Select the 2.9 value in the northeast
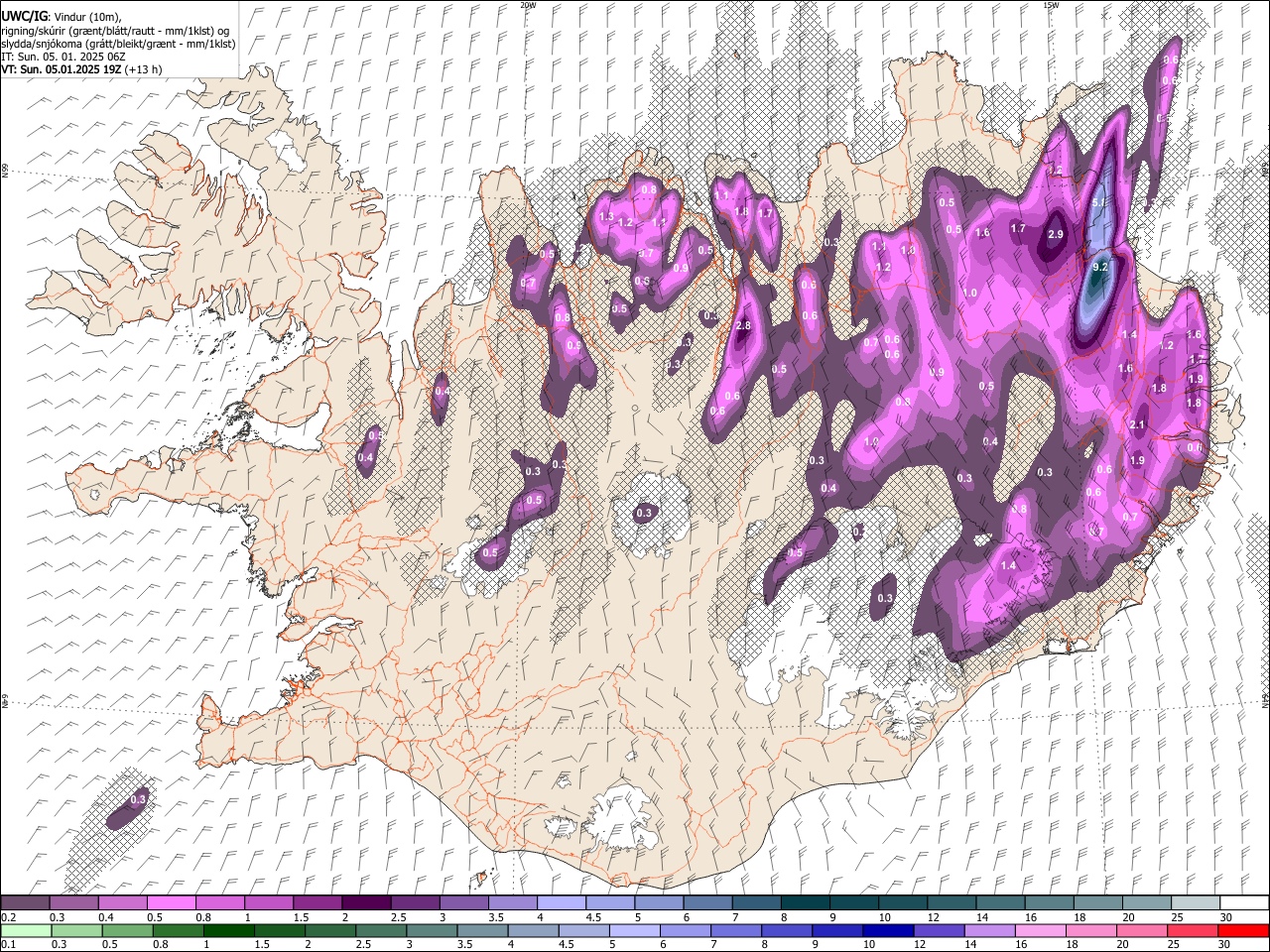 [1056, 234]
